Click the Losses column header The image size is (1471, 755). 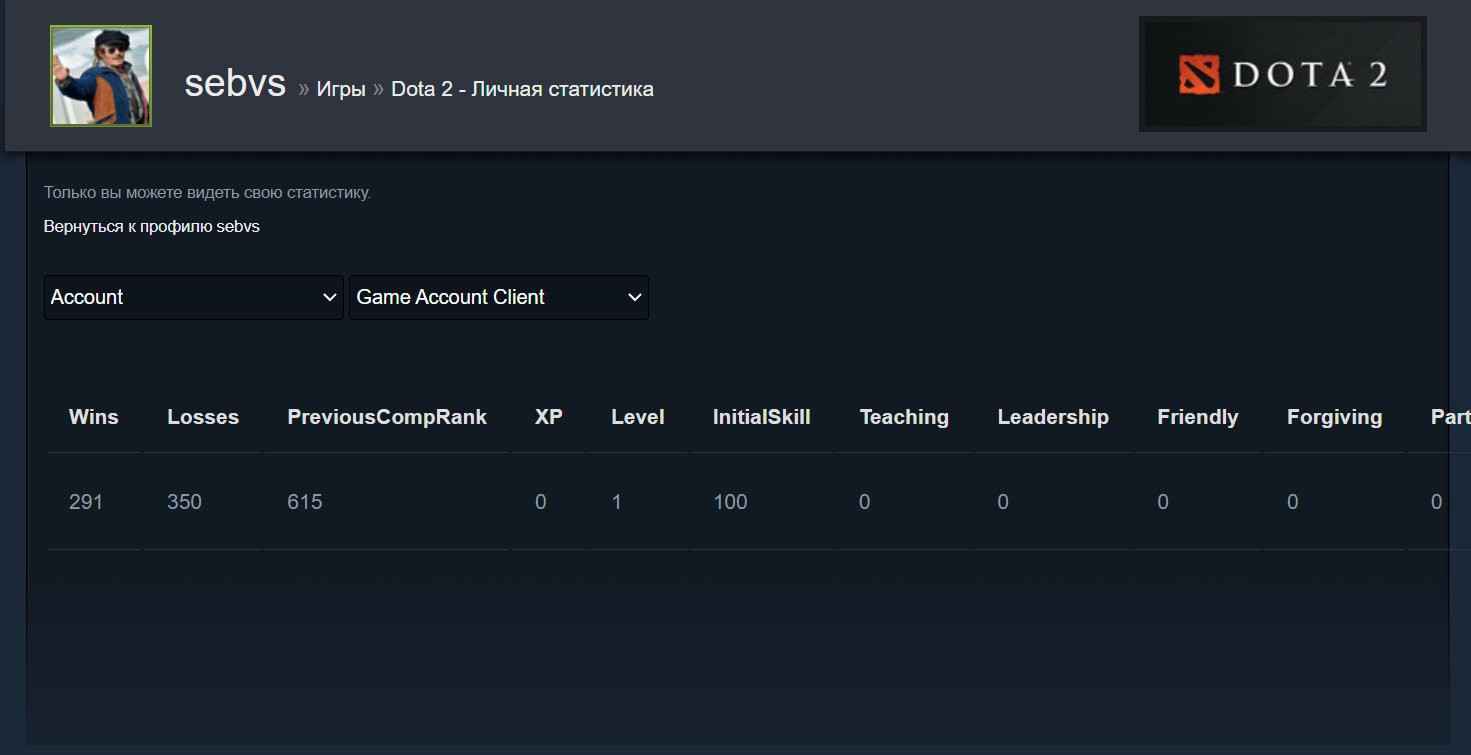(x=203, y=417)
